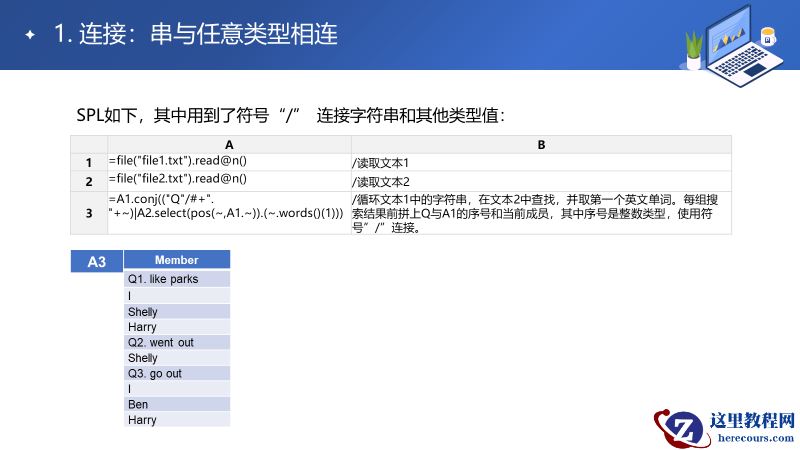Click the slide title '1. 连接：串与任意类型相连'

click(x=195, y=34)
